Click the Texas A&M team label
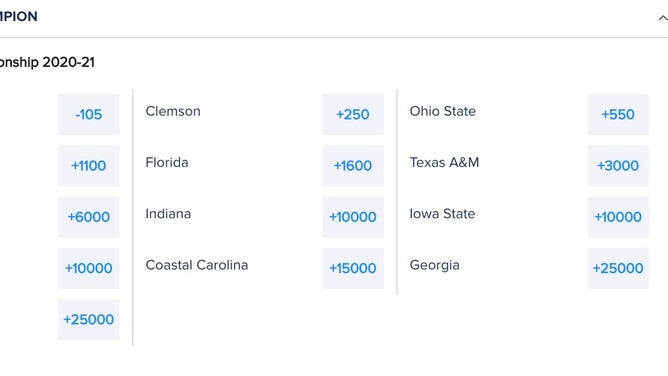 pyautogui.click(x=444, y=162)
